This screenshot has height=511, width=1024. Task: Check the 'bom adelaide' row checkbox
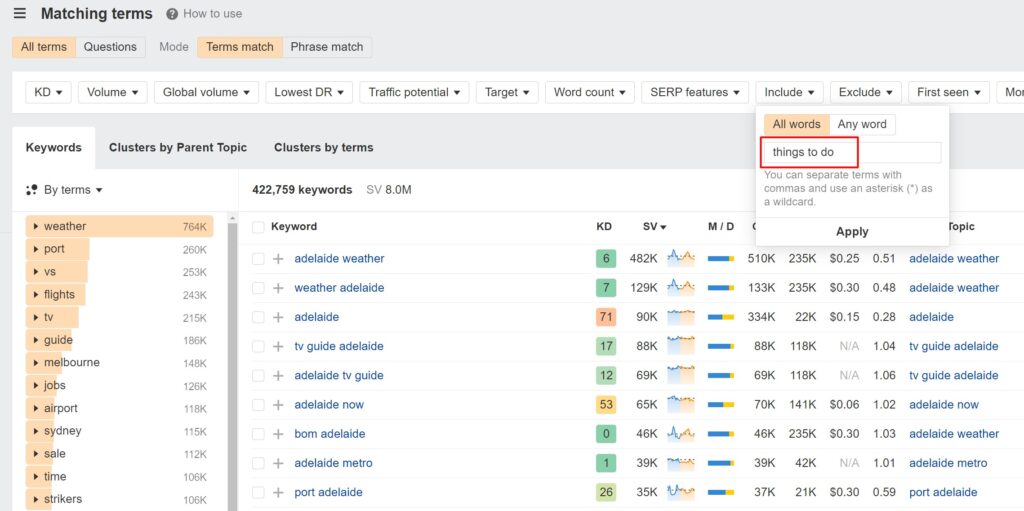tap(258, 434)
